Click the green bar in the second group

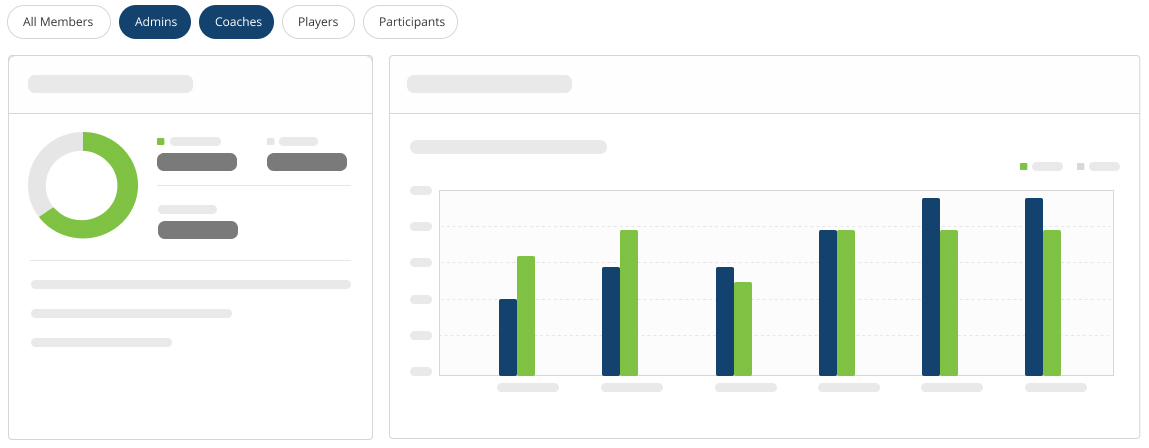629,302
